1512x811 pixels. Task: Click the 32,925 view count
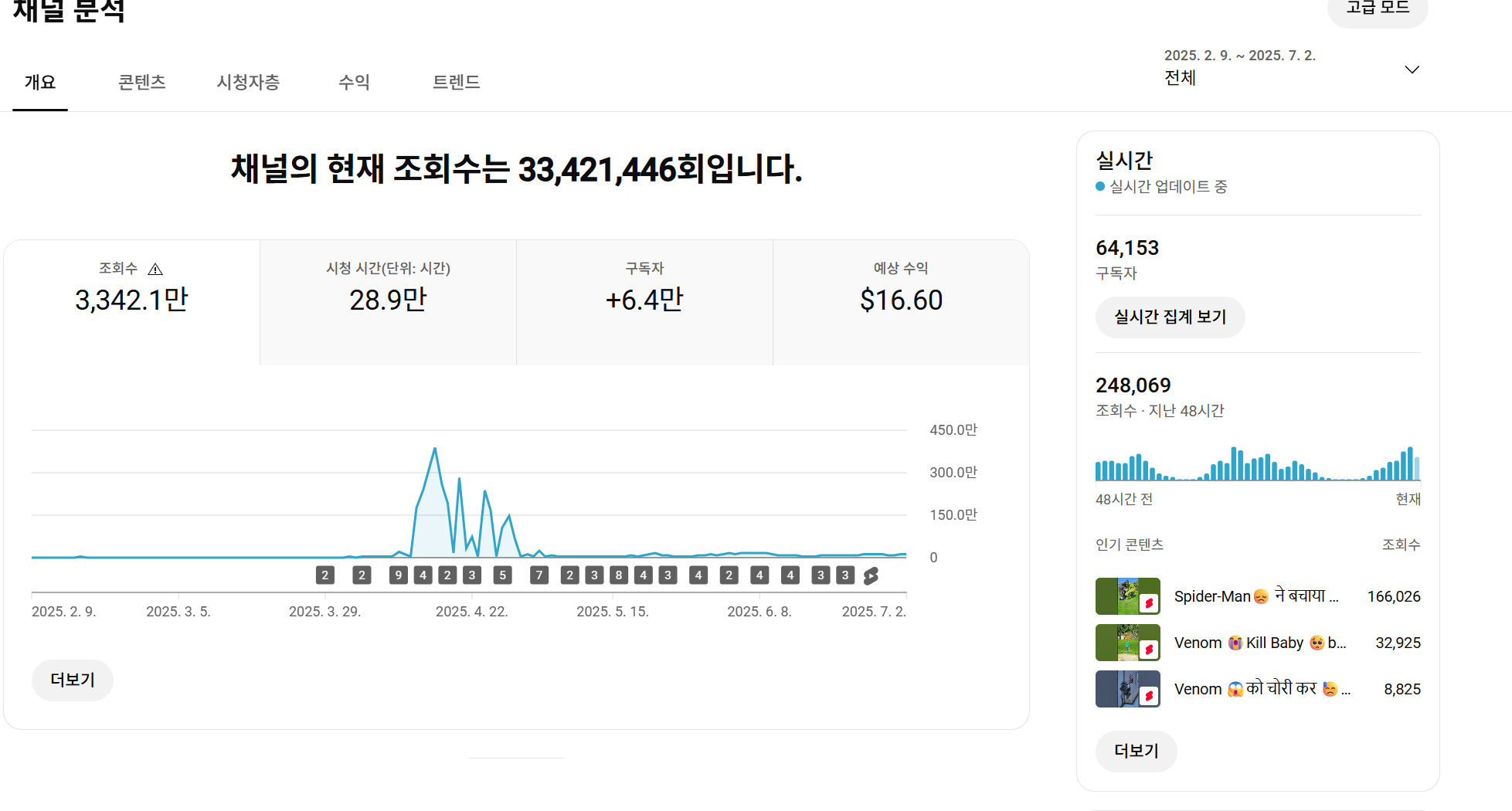(1398, 643)
